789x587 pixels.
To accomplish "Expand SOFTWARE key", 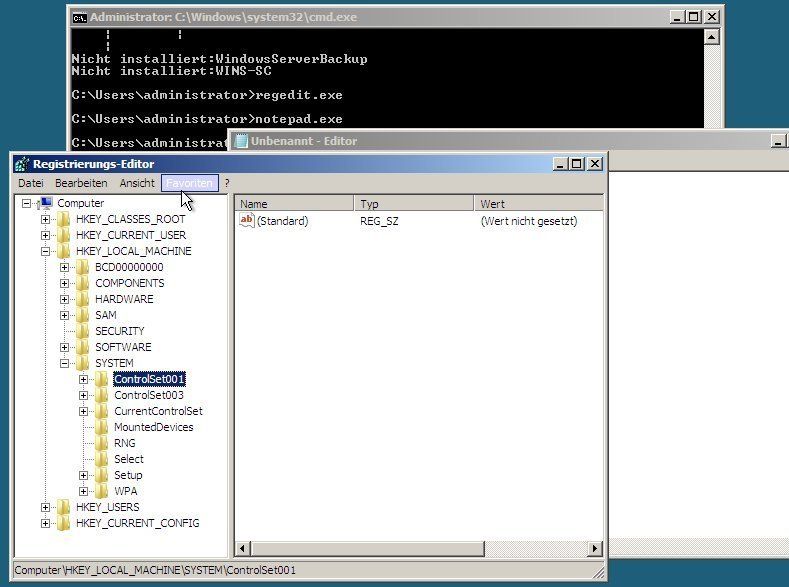I will pos(64,347).
